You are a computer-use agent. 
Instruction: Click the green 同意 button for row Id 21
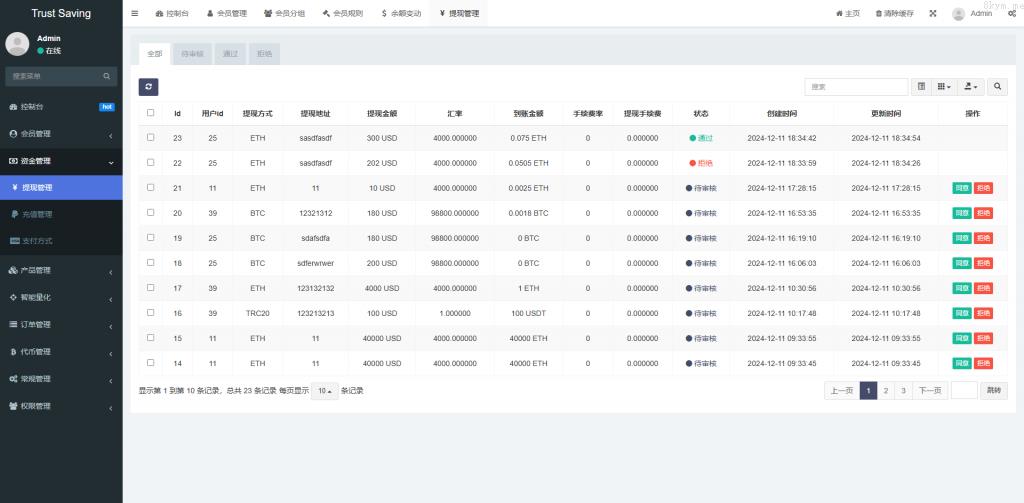[961, 188]
